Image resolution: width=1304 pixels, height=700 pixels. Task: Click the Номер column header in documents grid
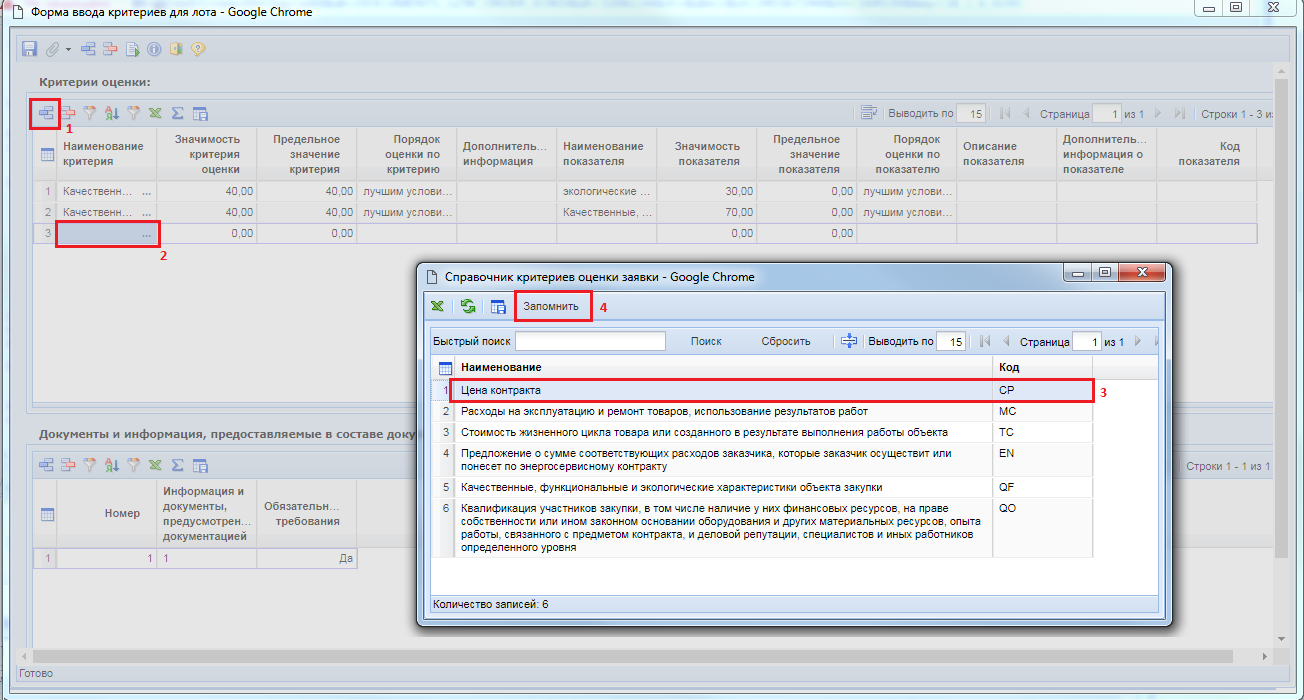pyautogui.click(x=106, y=513)
